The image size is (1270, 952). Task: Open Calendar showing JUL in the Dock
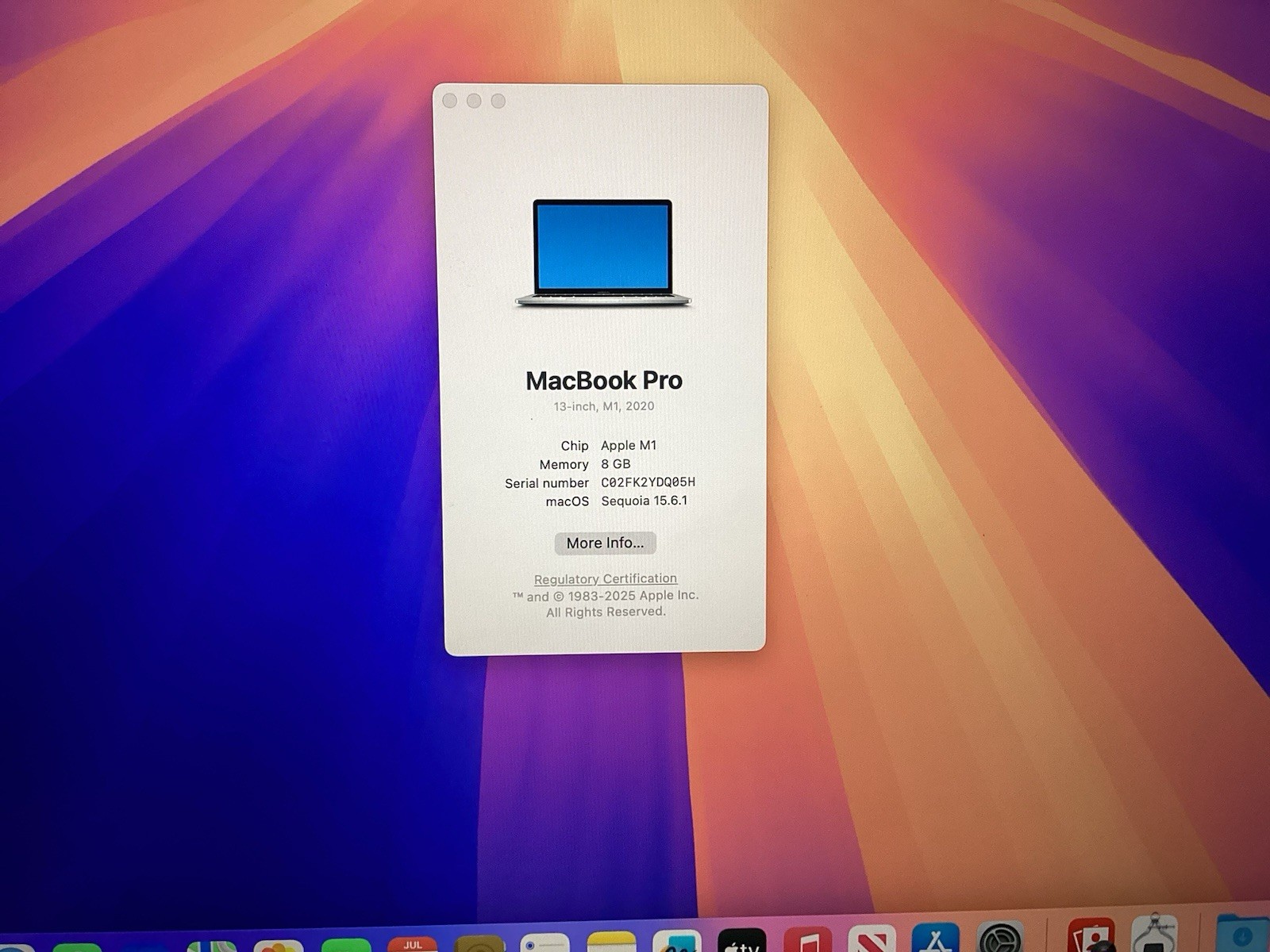click(x=413, y=943)
